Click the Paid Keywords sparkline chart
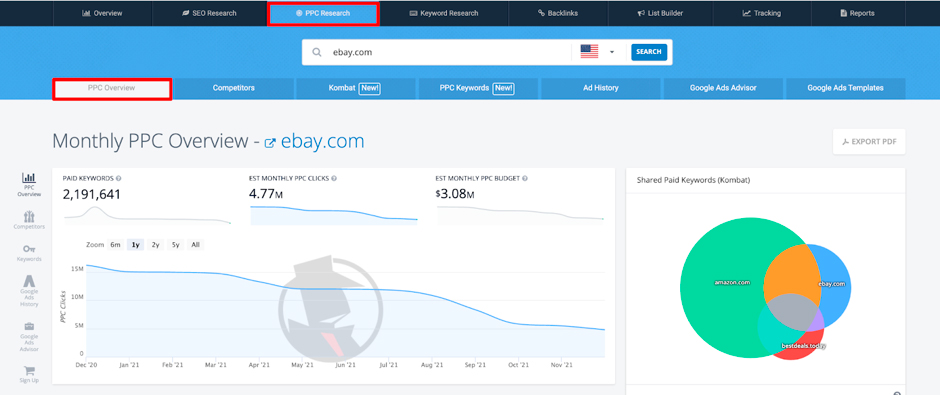This screenshot has width=940, height=395. coord(147,215)
